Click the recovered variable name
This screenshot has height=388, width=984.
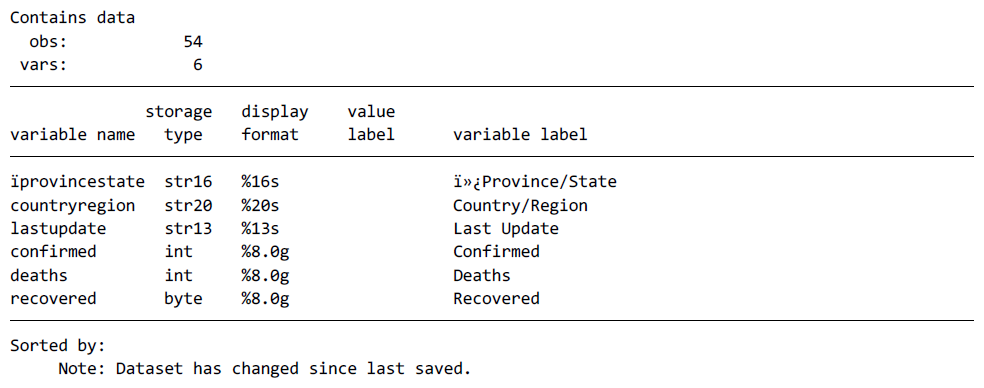pyautogui.click(x=53, y=298)
